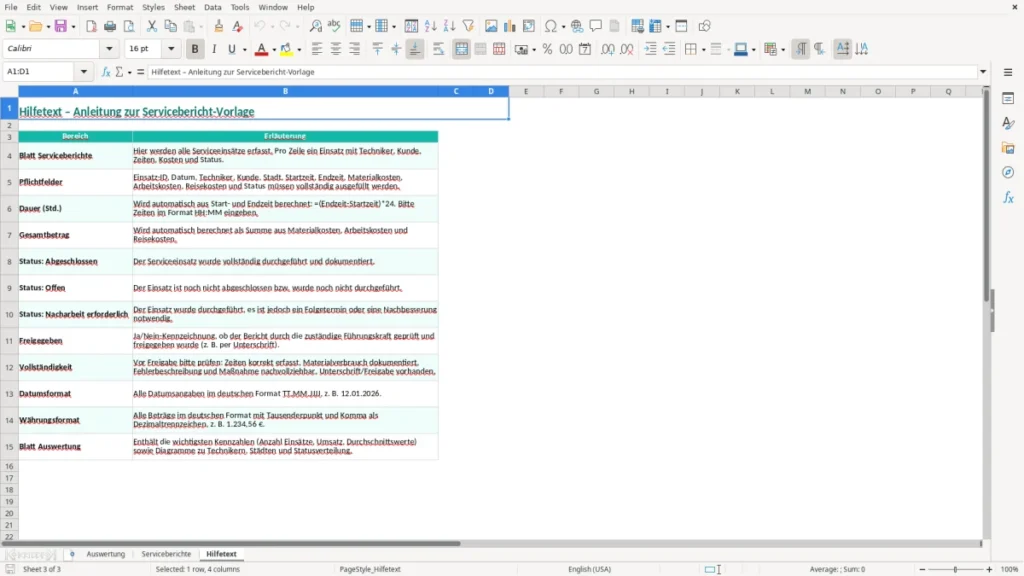1024x576 pixels.
Task: Toggle Center Horizontally
Action: tap(336, 49)
